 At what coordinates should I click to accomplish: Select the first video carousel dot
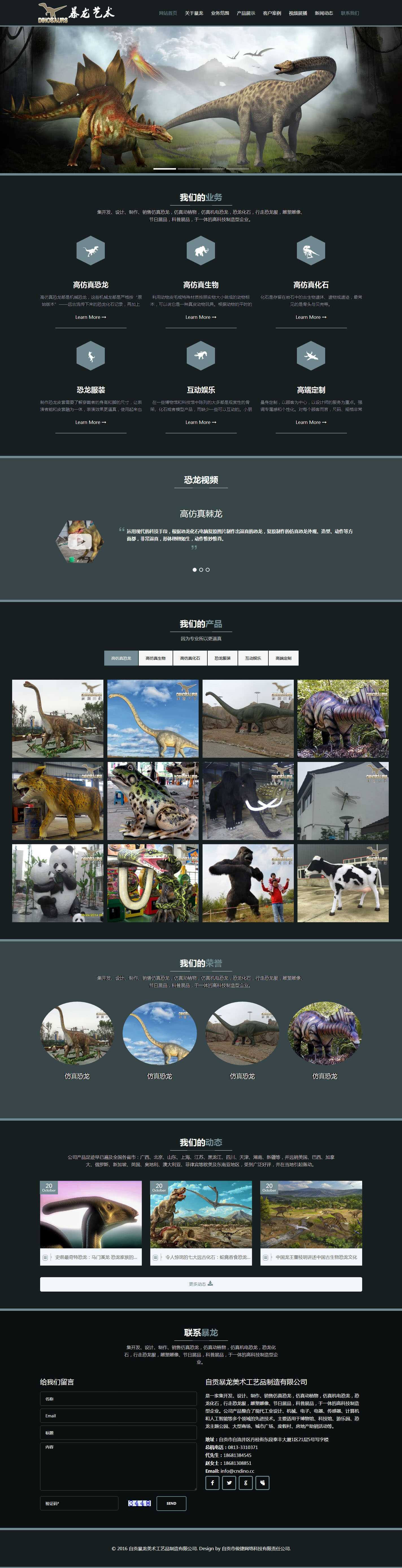[x=195, y=570]
